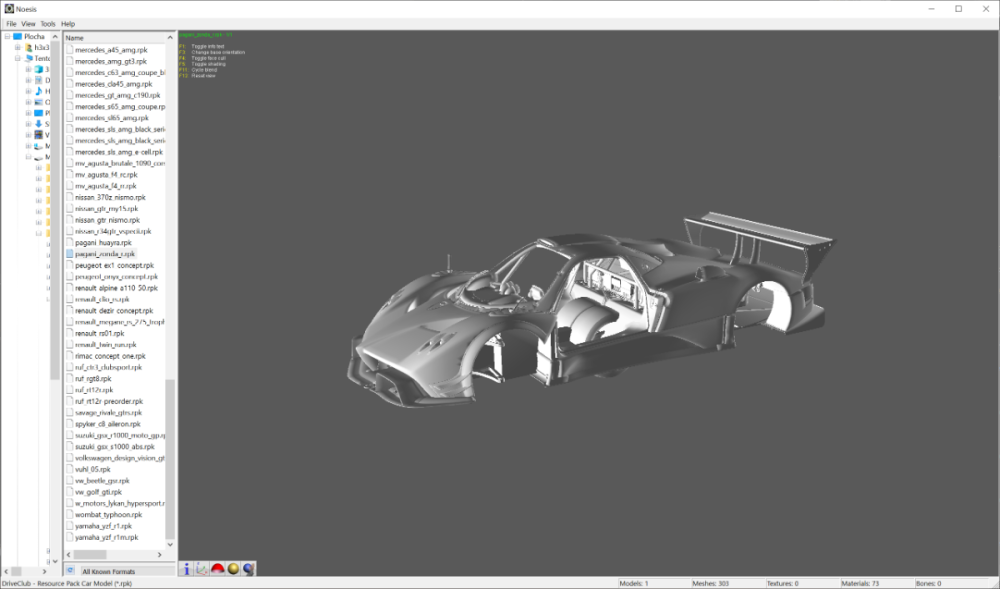Viewport: 1000px width, 589px height.
Task: Click the file icon of yamaha_yzf_r1.rpk
Action: point(70,526)
